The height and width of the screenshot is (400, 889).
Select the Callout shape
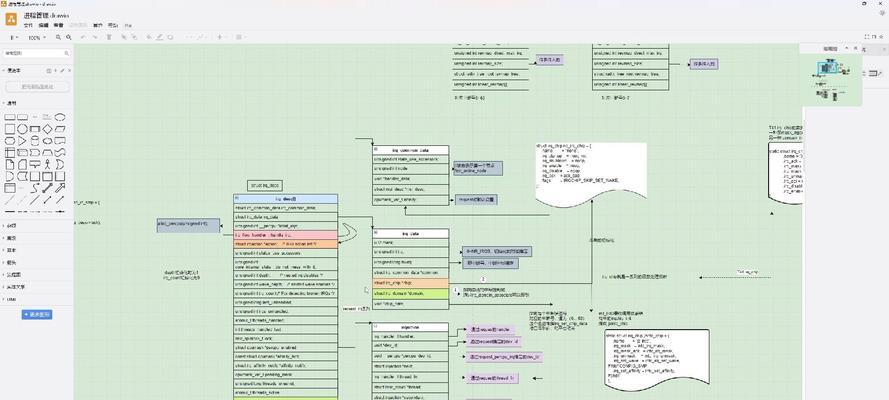click(x=35, y=165)
